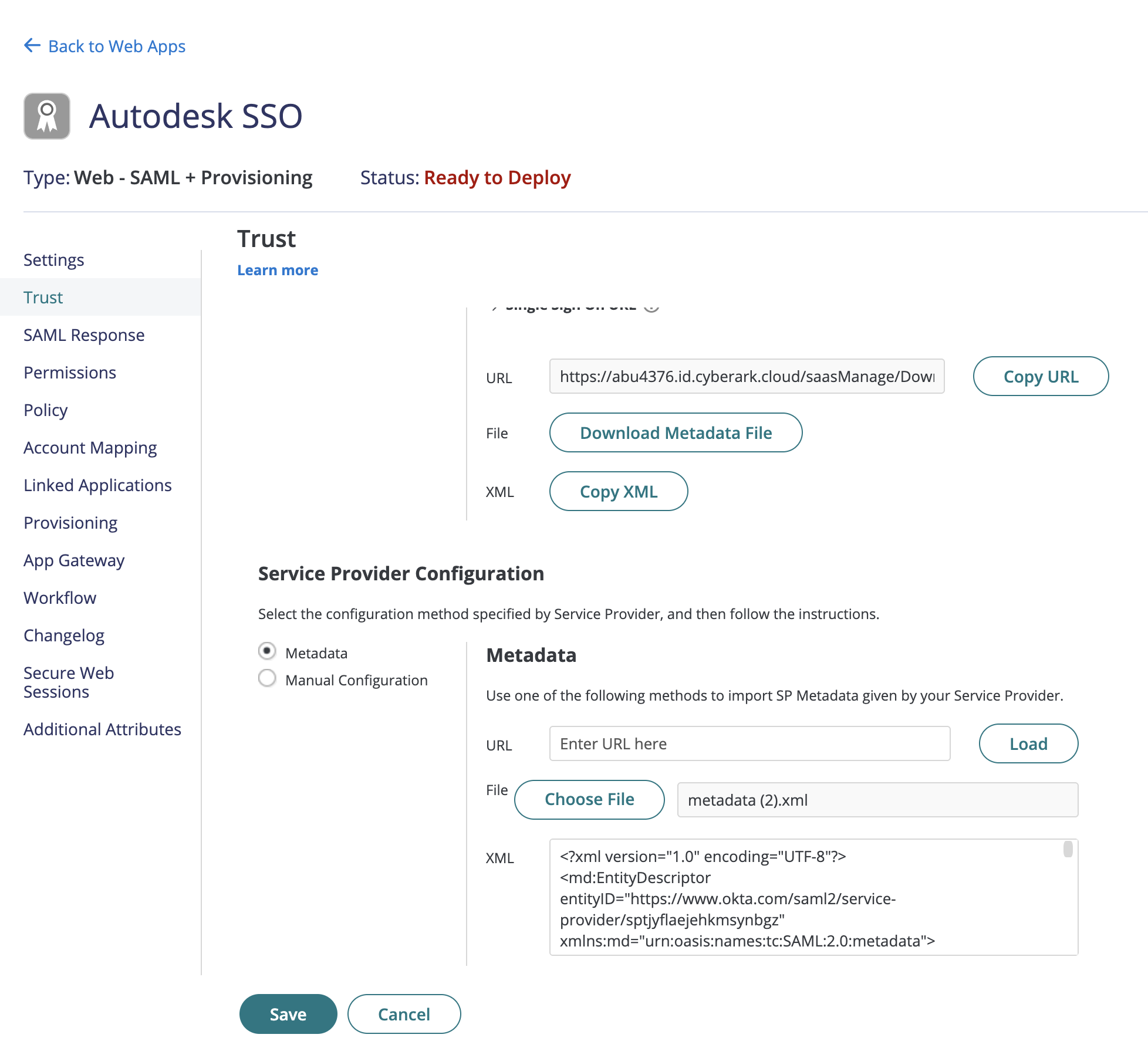Navigate to Additional Attributes
1148x1048 pixels.
point(102,729)
